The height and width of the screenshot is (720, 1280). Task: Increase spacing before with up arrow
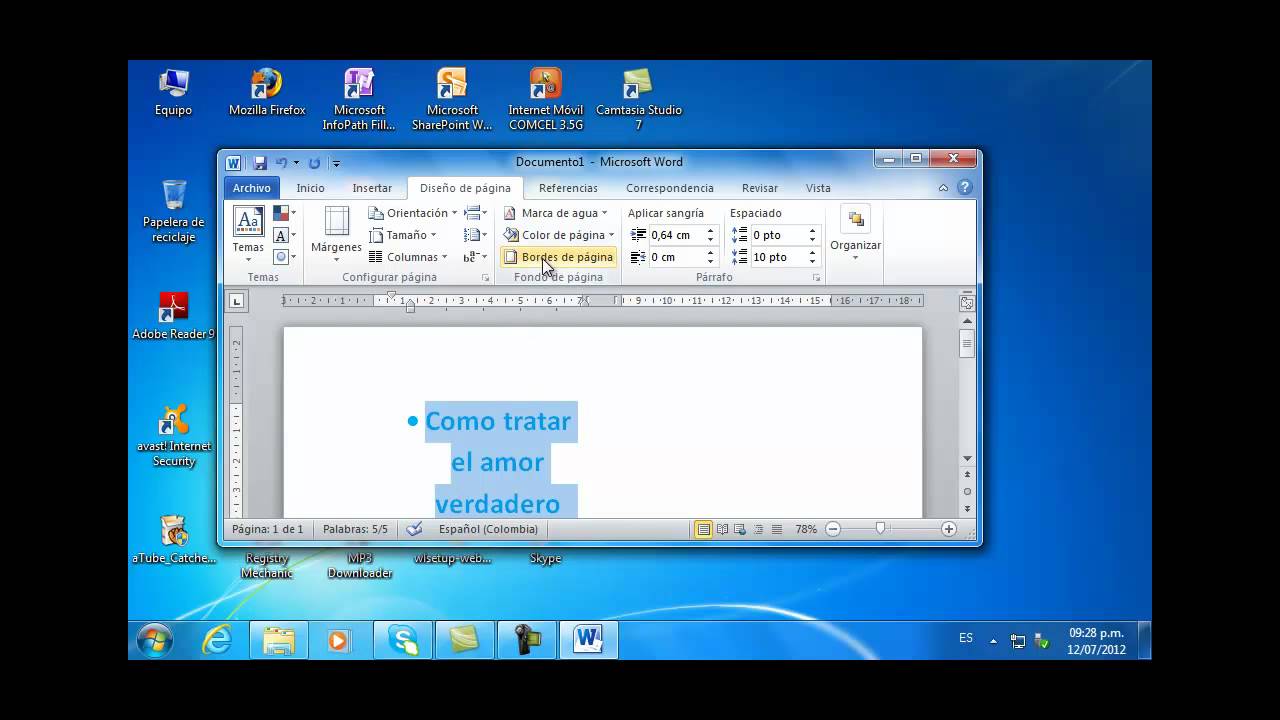pyautogui.click(x=812, y=231)
